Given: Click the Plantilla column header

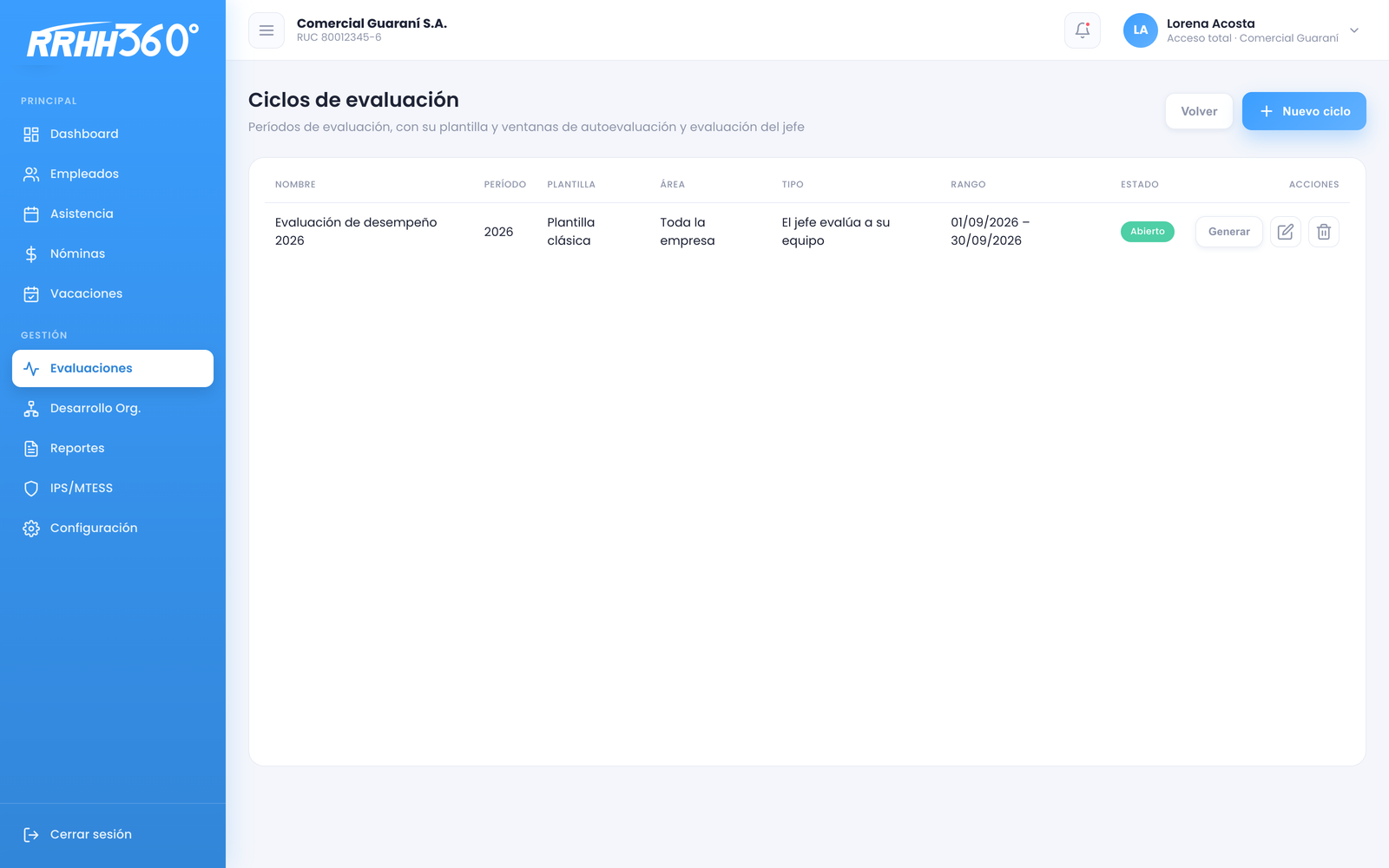Looking at the screenshot, I should 571,184.
